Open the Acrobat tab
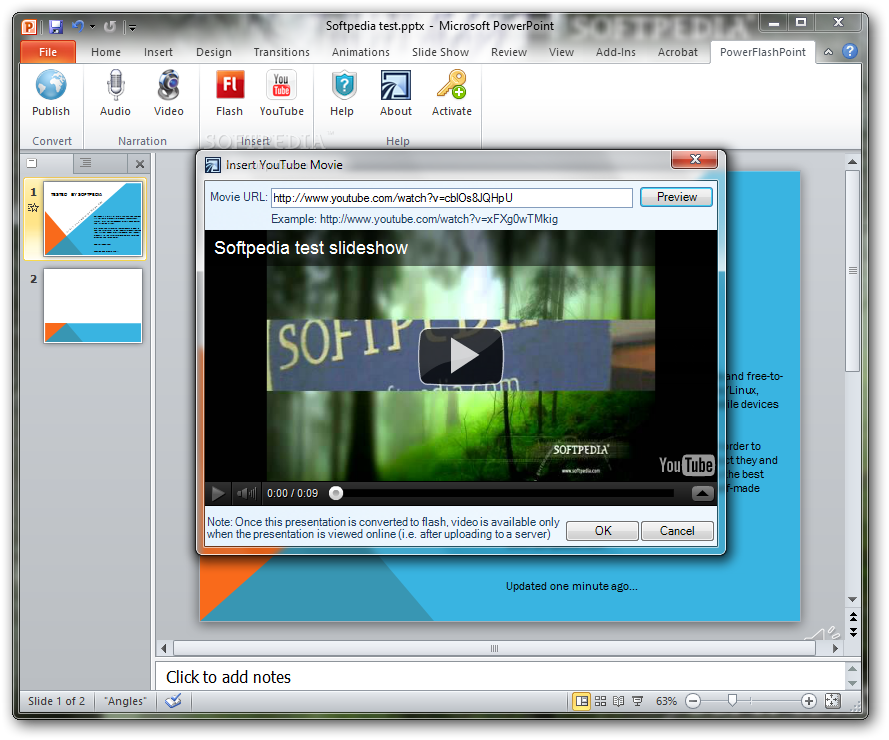Viewport: 889px width, 740px height. point(678,52)
